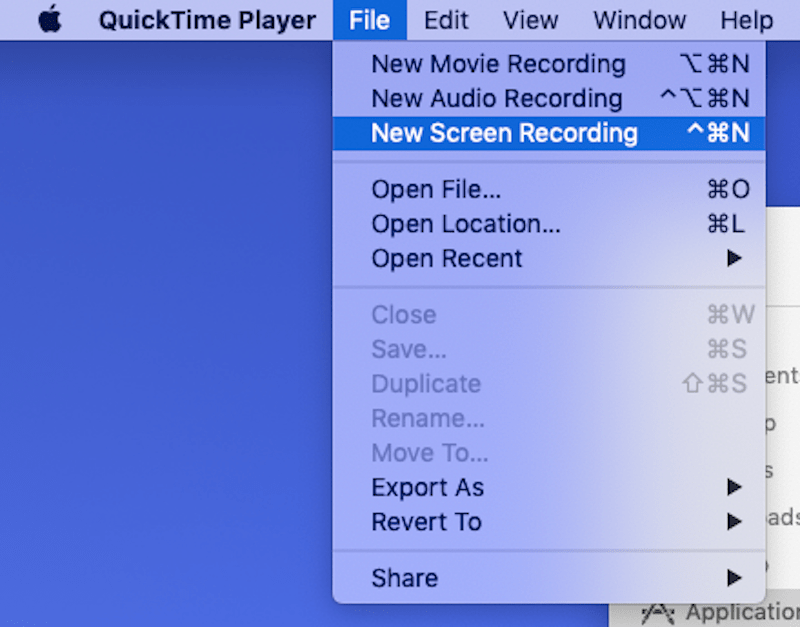Click Applications in the Finder sidebar
The width and height of the screenshot is (800, 627).
click(x=719, y=614)
